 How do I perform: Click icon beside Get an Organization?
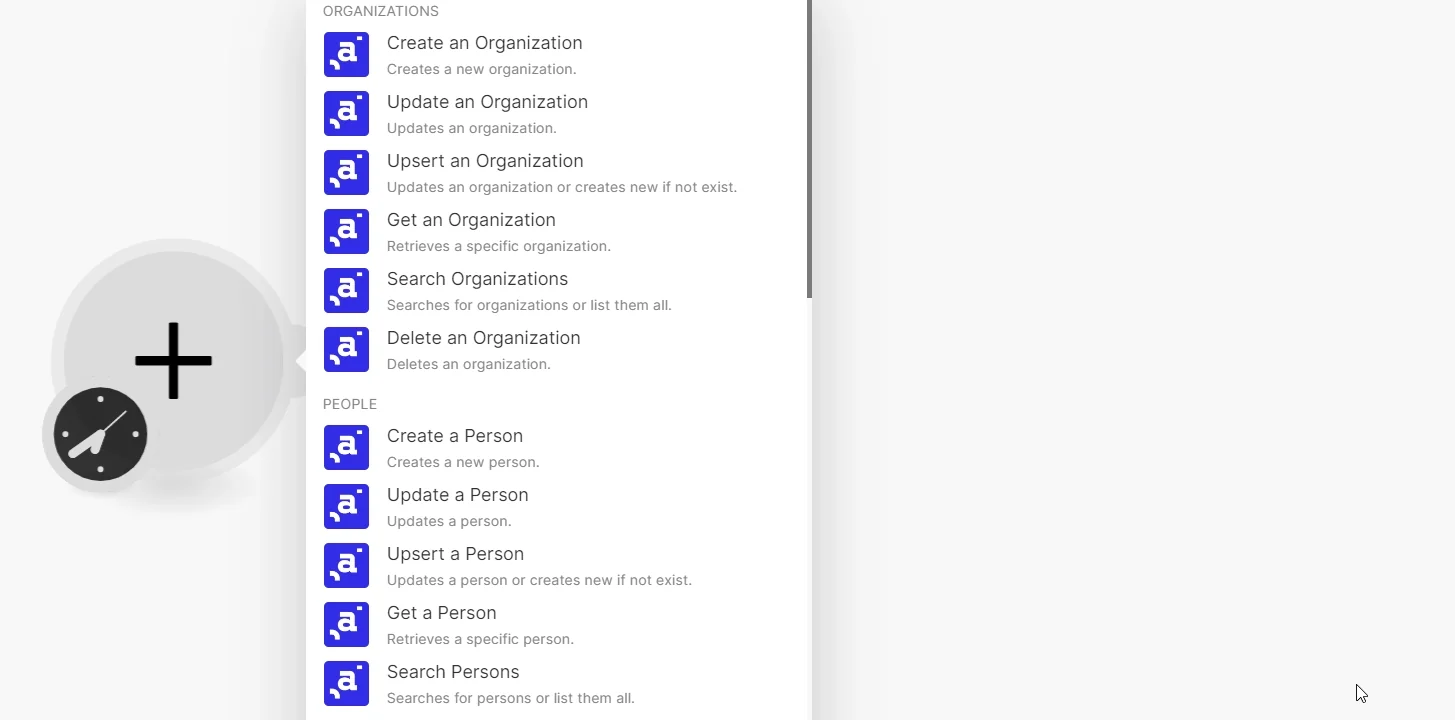346,232
